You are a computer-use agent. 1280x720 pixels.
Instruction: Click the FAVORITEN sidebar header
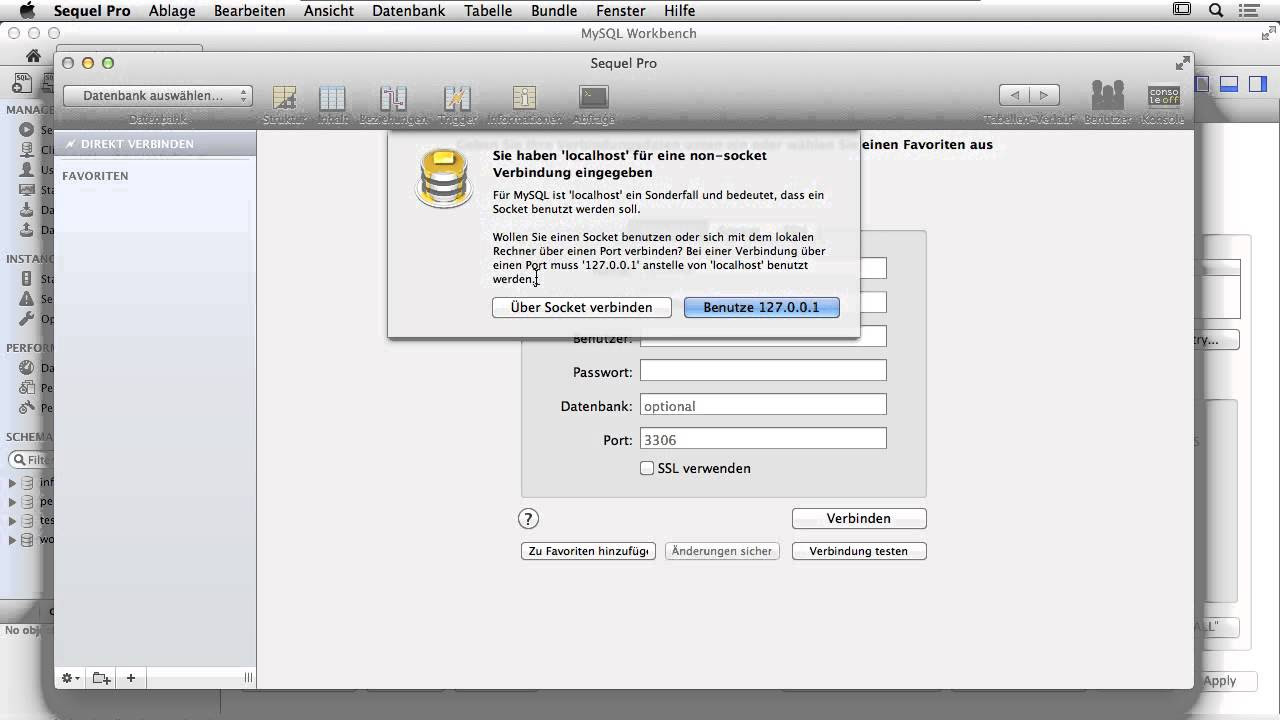pos(95,176)
